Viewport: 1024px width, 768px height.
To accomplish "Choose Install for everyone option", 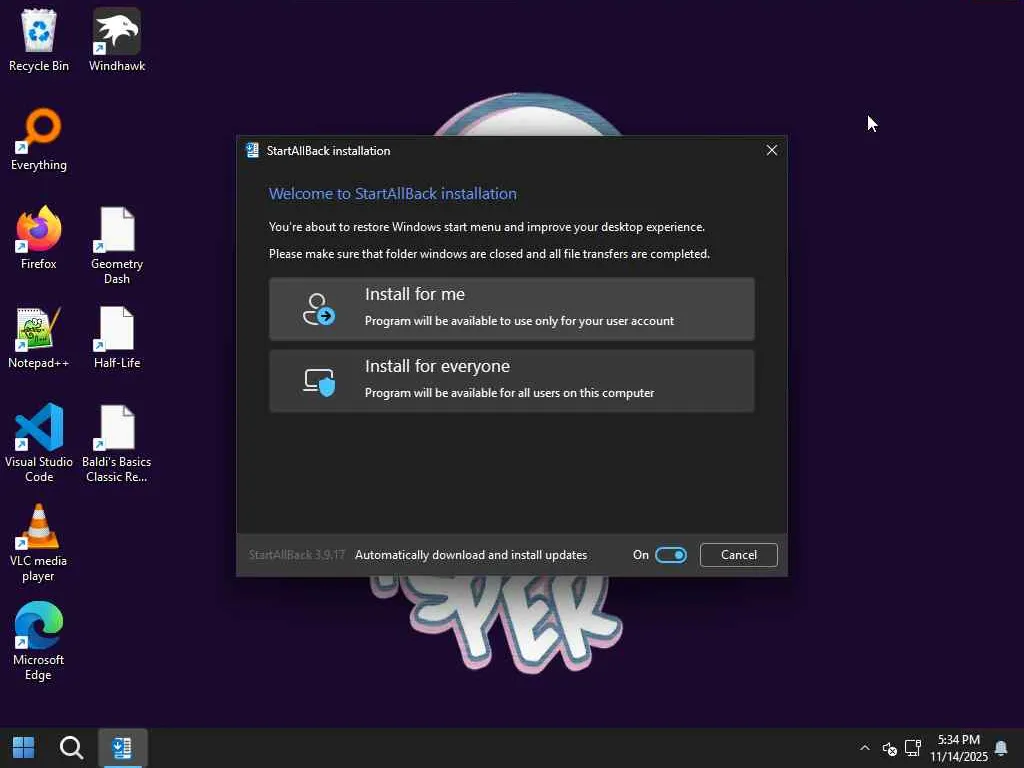I will [511, 381].
